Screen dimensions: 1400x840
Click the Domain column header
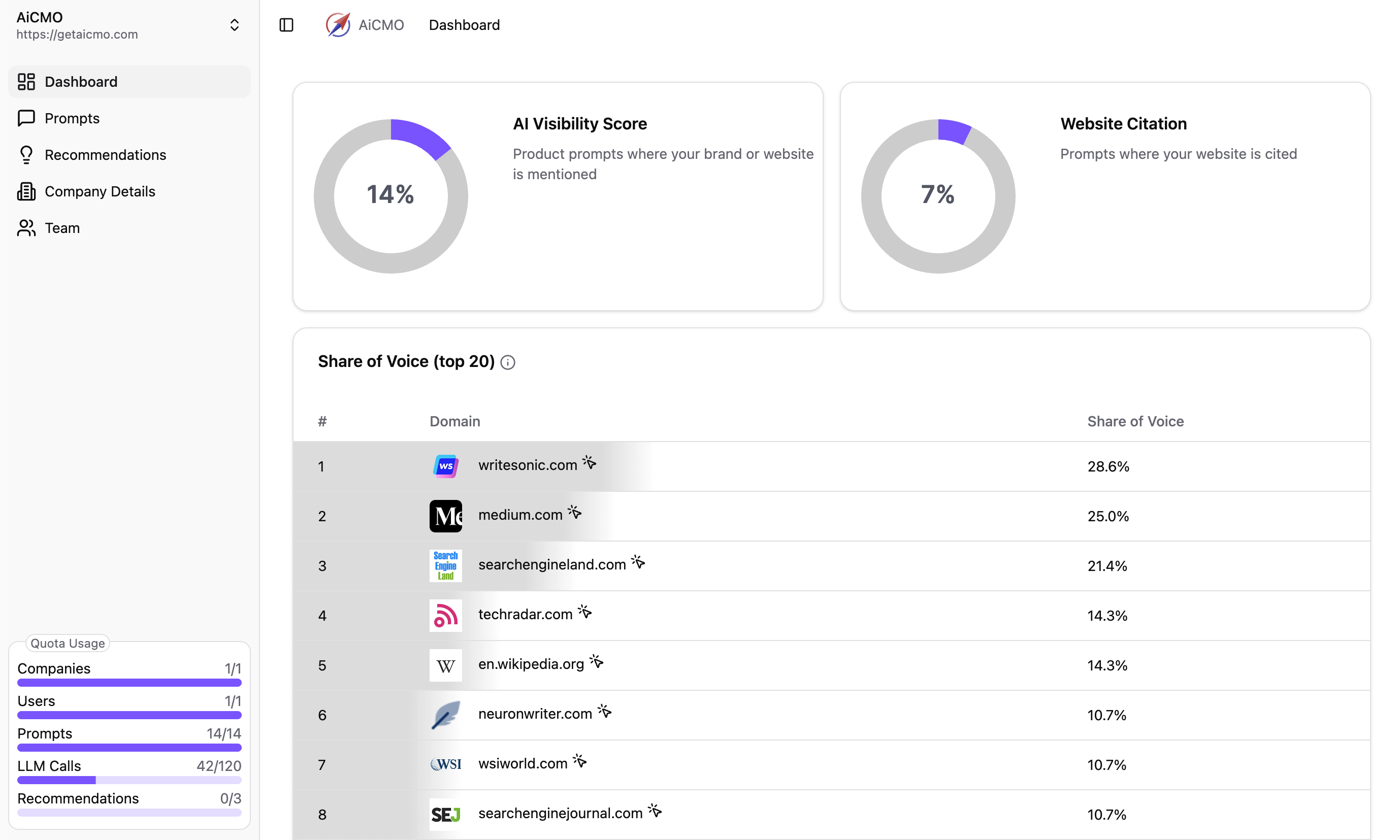click(x=455, y=422)
